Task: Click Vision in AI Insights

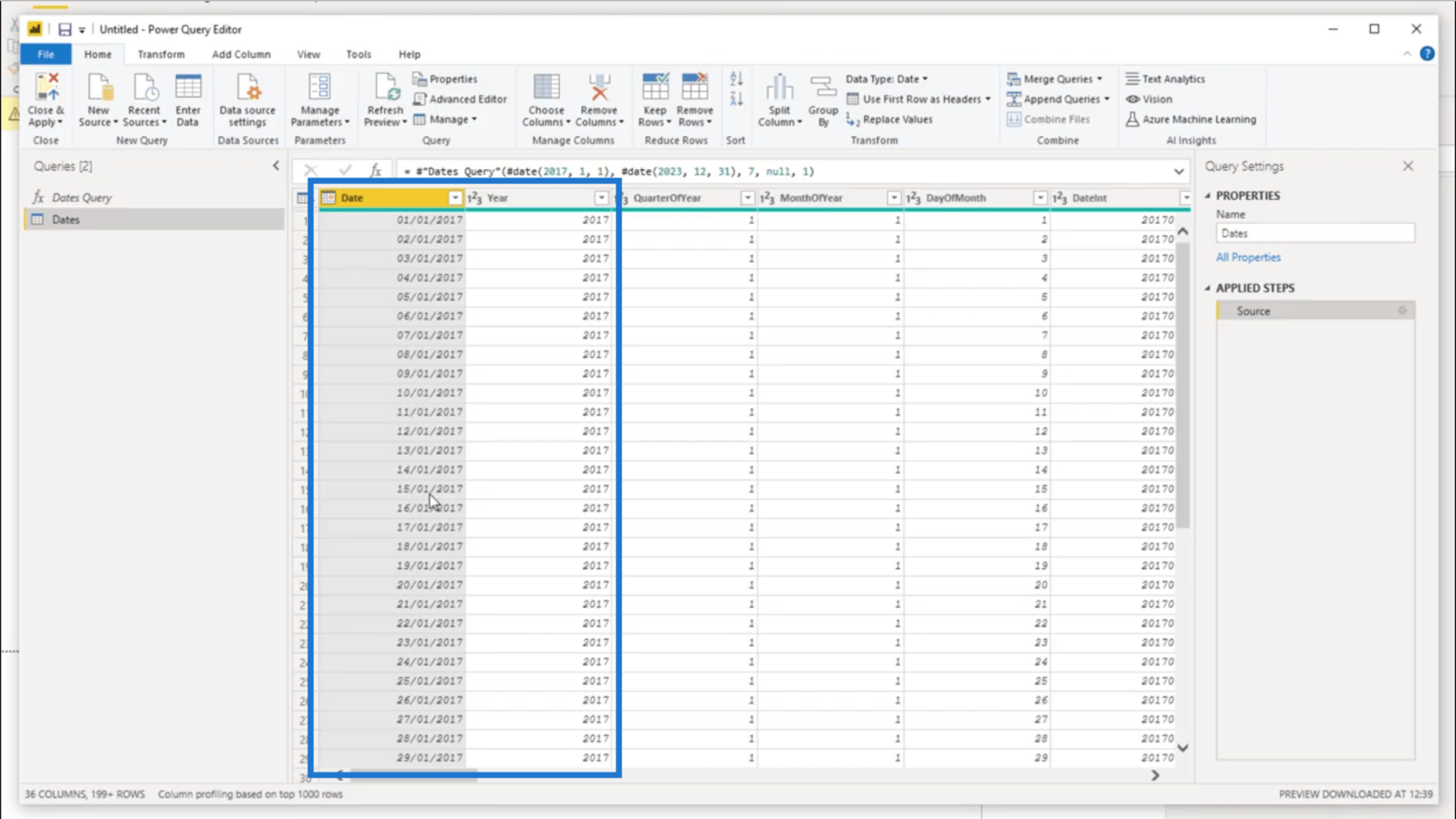Action: tap(1149, 99)
